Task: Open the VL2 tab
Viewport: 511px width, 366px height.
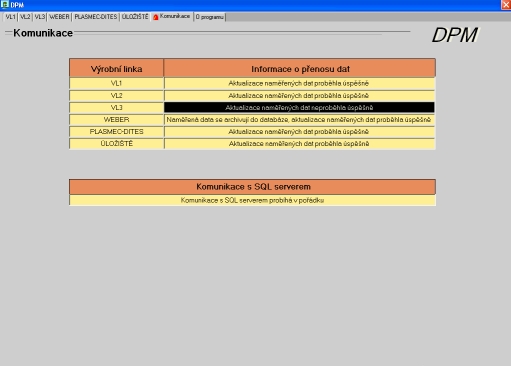Action: pos(25,17)
